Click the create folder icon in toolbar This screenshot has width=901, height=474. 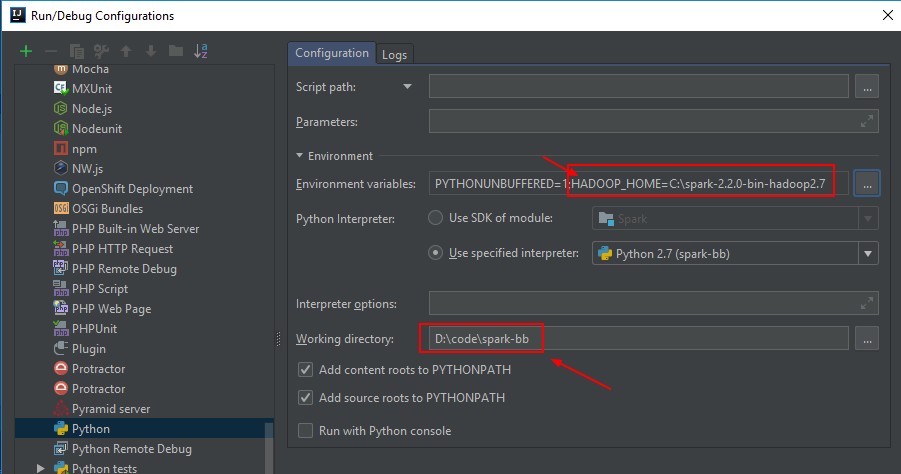coord(176,51)
